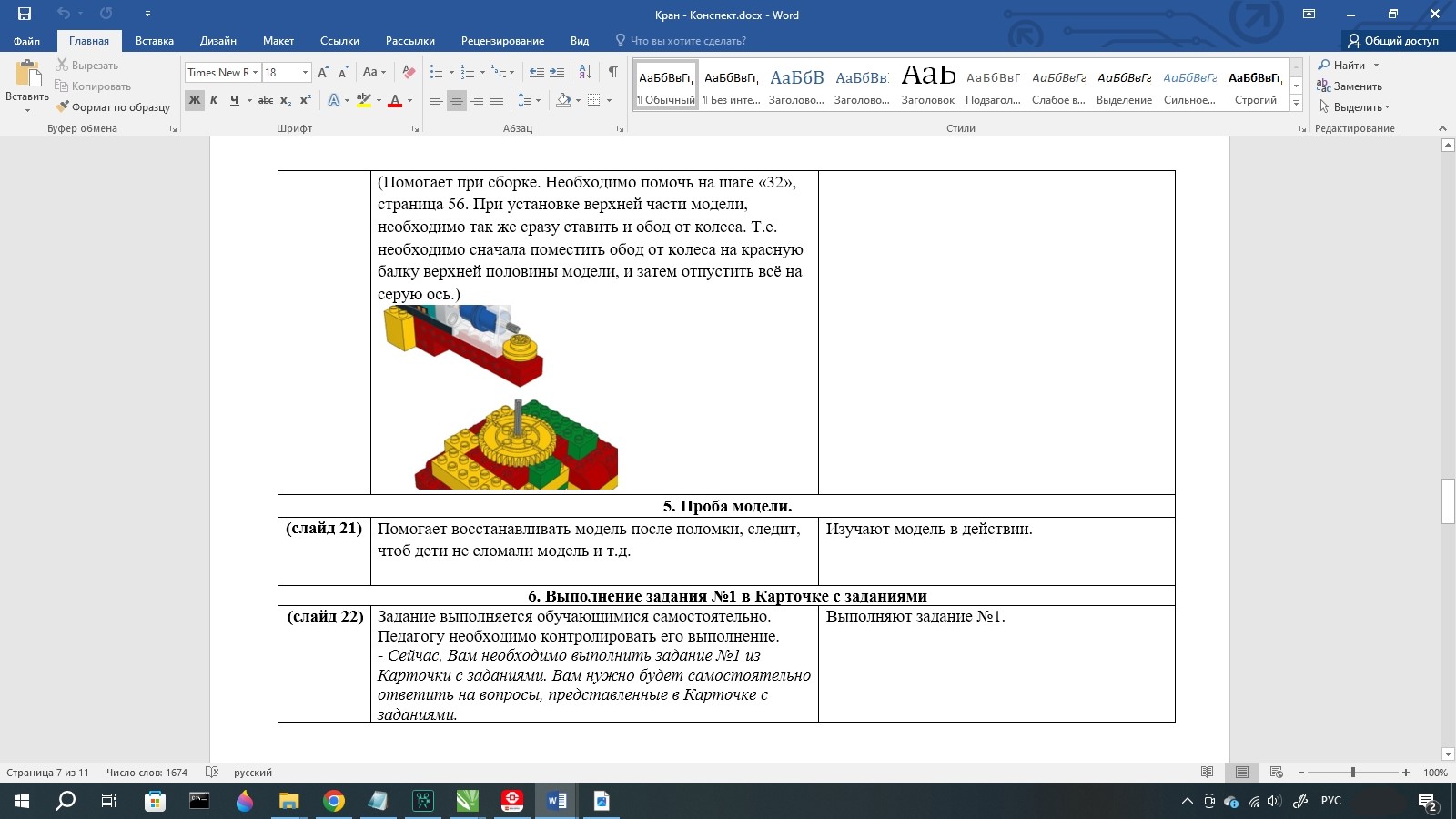Click the Save icon in quick access toolbar

tap(25, 14)
